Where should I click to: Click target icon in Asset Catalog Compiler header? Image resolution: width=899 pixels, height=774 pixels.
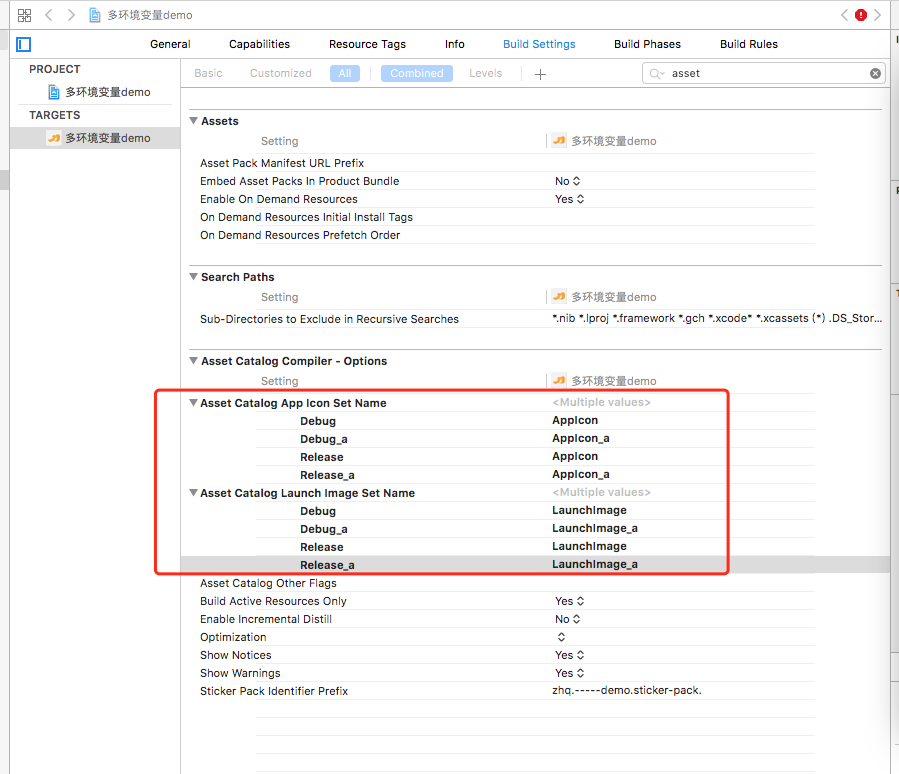tap(558, 380)
